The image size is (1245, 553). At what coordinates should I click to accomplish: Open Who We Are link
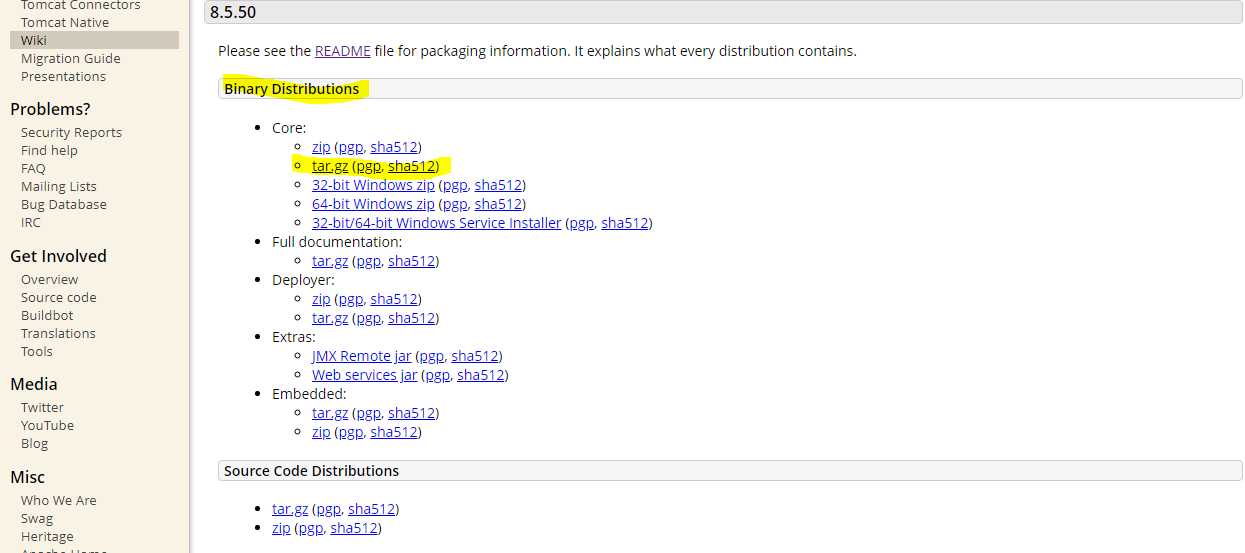click(x=59, y=500)
